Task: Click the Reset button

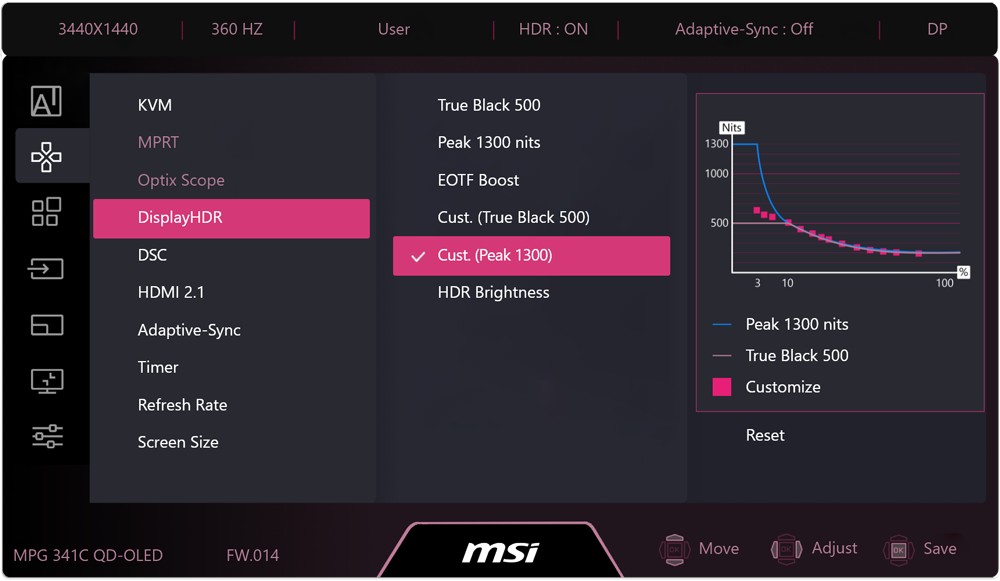Action: (765, 435)
